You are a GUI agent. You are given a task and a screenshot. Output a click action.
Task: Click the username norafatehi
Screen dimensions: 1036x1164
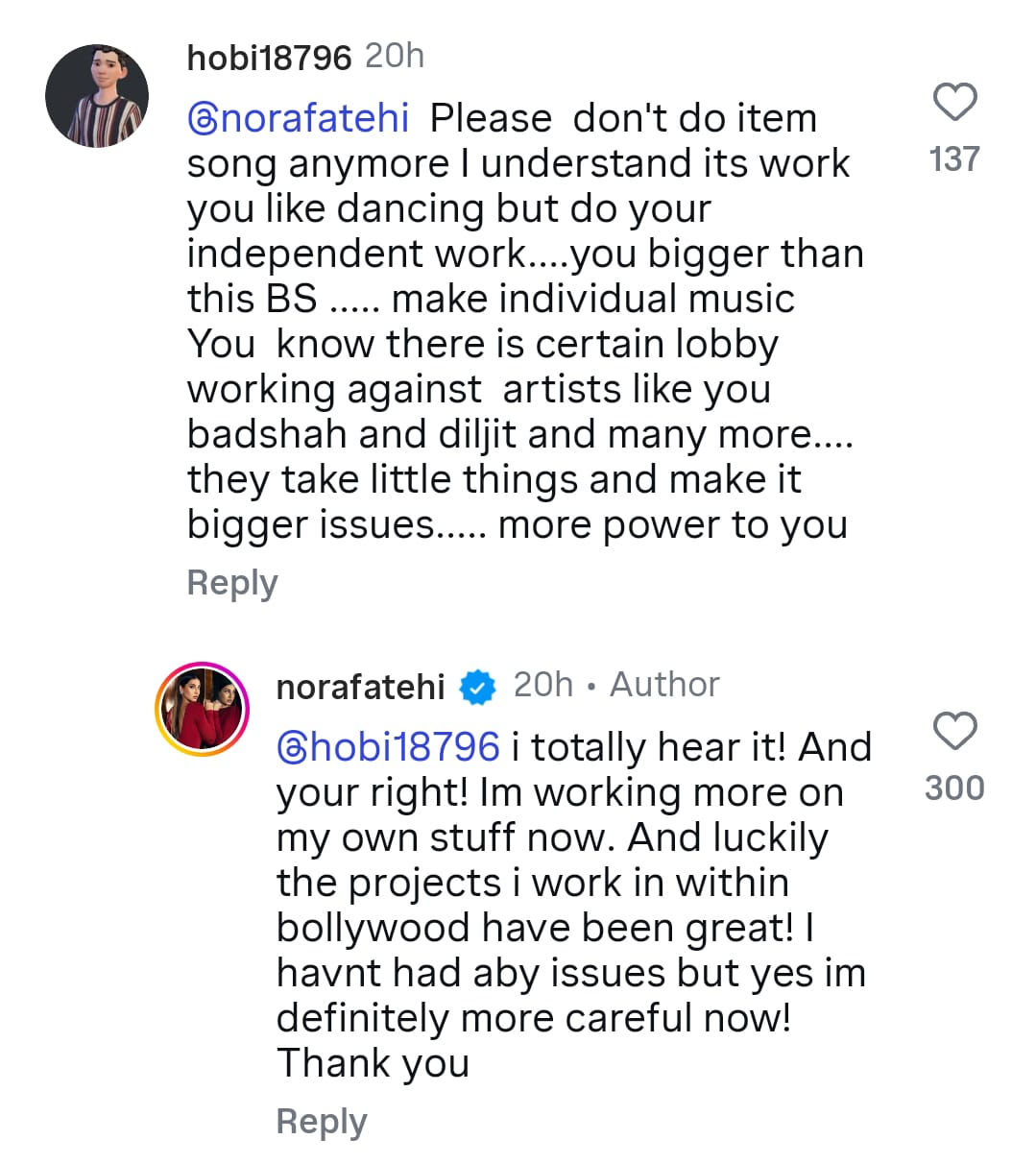pyautogui.click(x=360, y=686)
